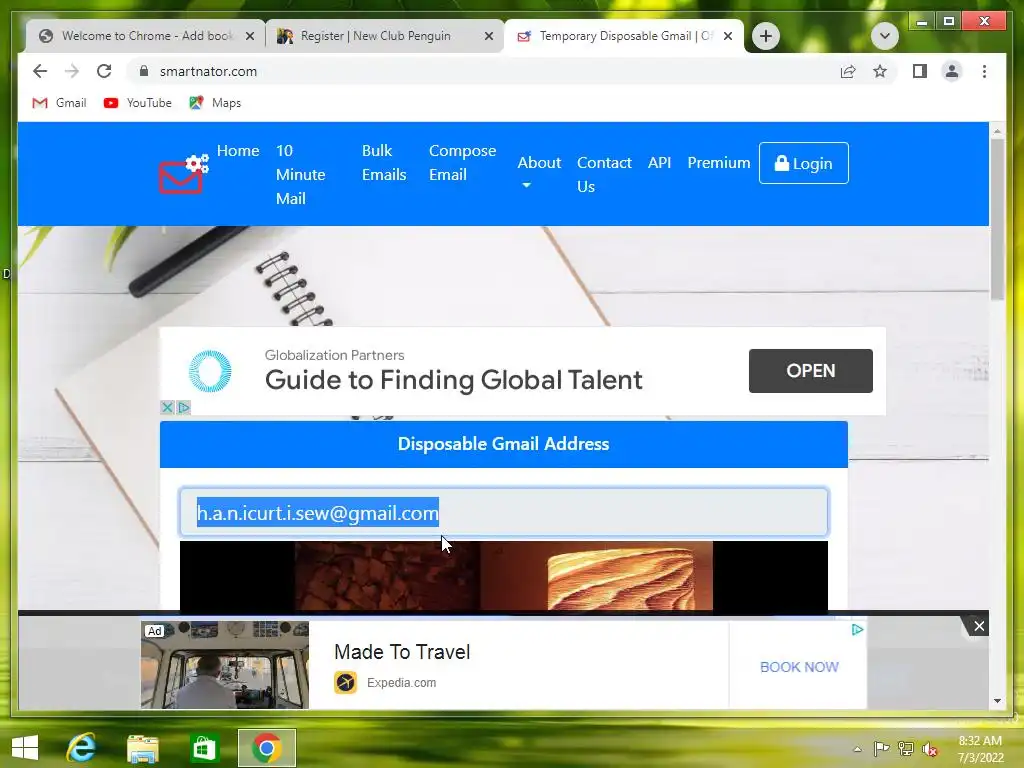Click the video ad thumbnail below the email

click(x=504, y=576)
